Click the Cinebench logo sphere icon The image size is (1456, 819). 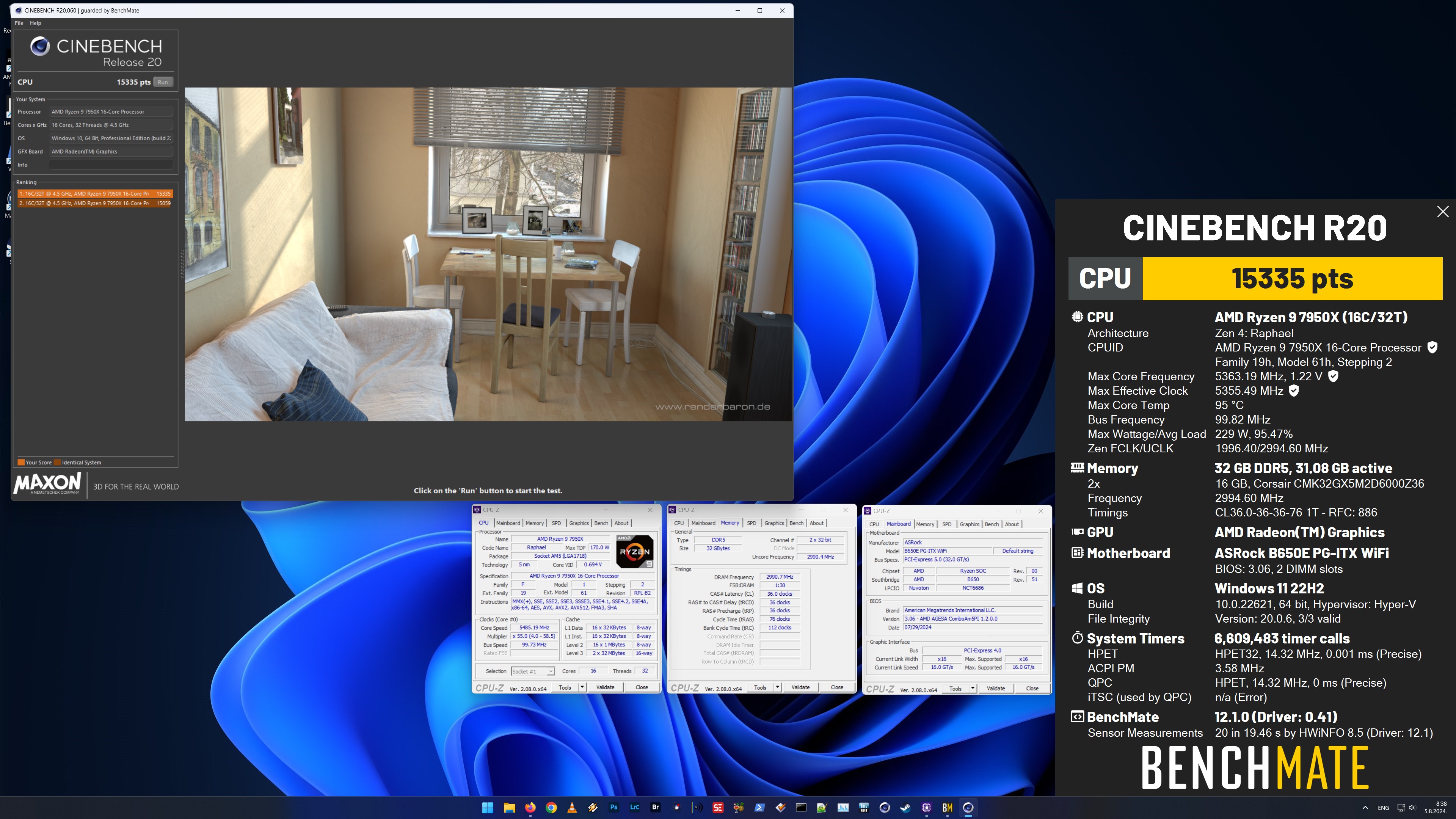(x=40, y=46)
